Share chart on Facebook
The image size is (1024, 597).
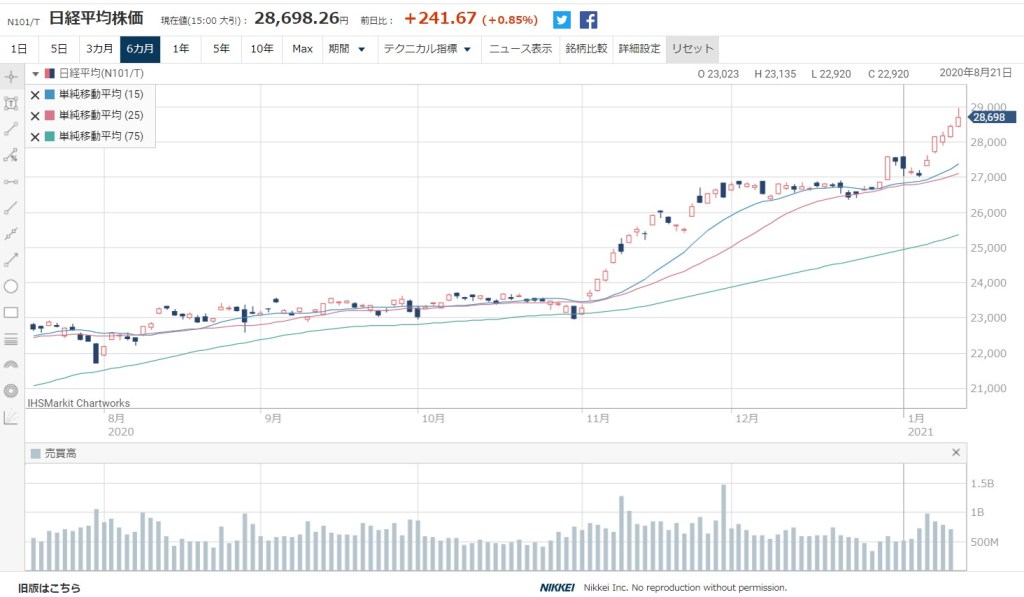pyautogui.click(x=589, y=20)
